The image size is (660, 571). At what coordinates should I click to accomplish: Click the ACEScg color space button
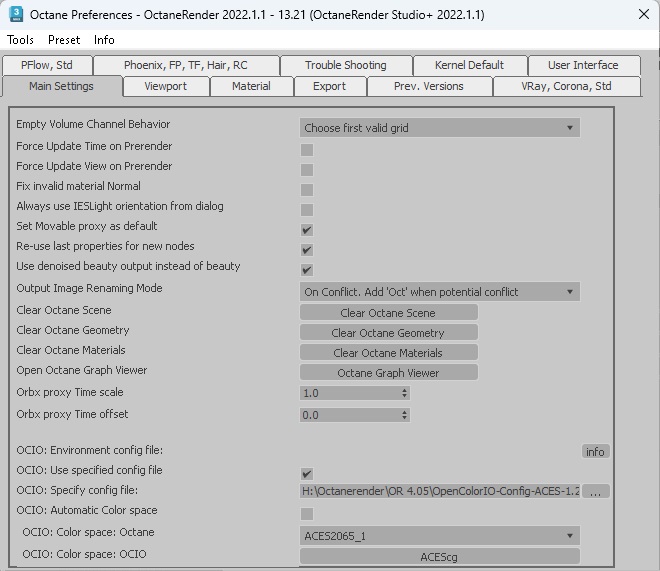[x=439, y=556]
